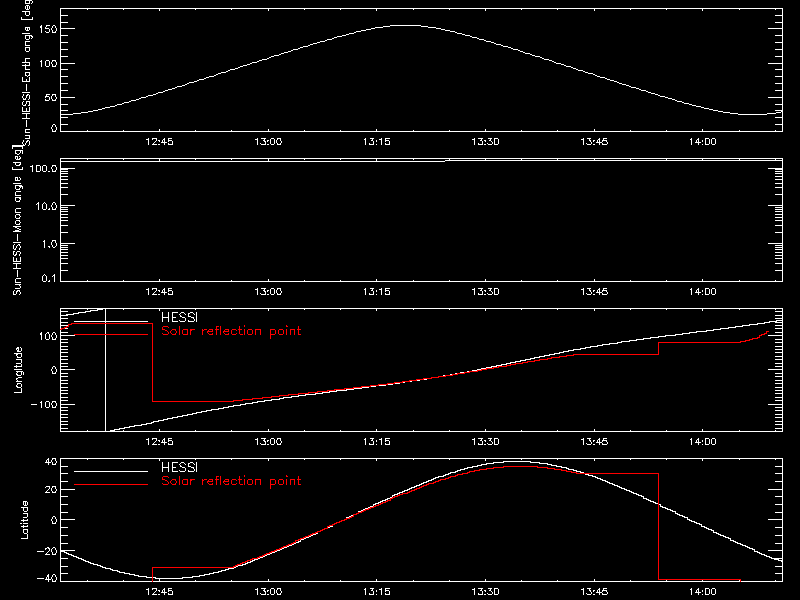Click the 'Latitude' y-axis label
Screen dimensions: 800x600
click(24, 520)
